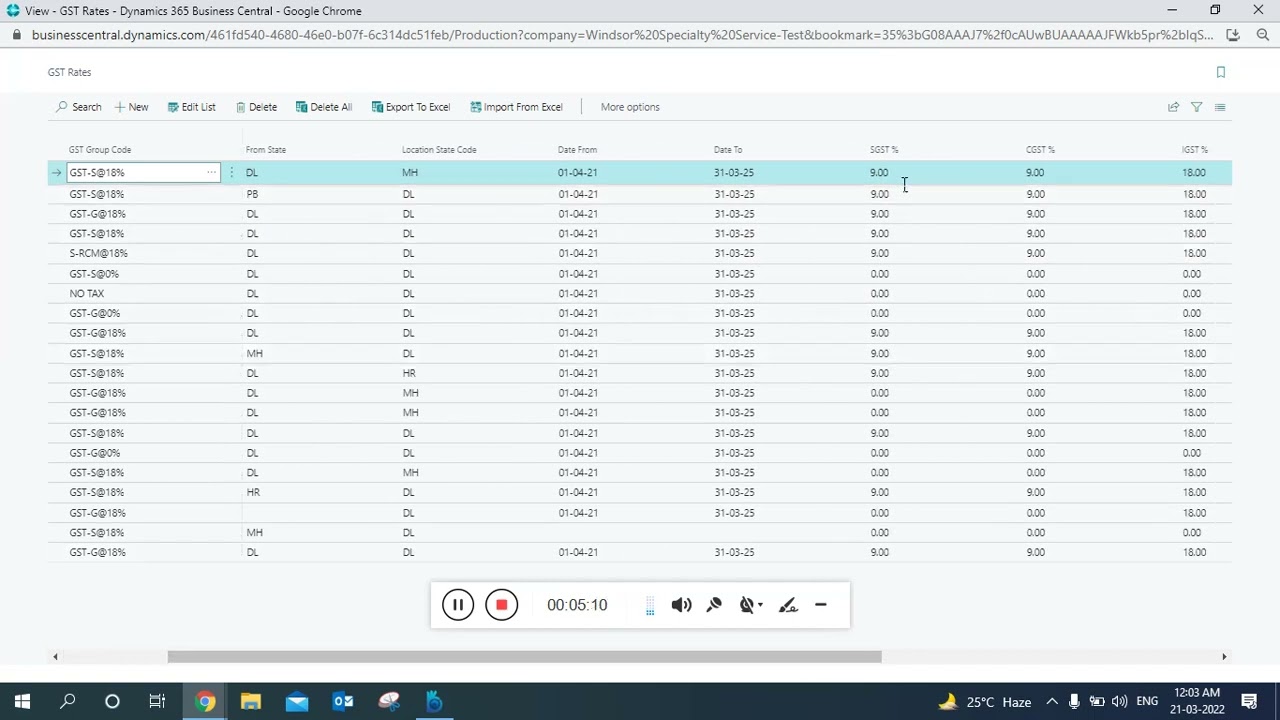Open Windows taskbar search
This screenshot has width=1280, height=720.
[67, 701]
